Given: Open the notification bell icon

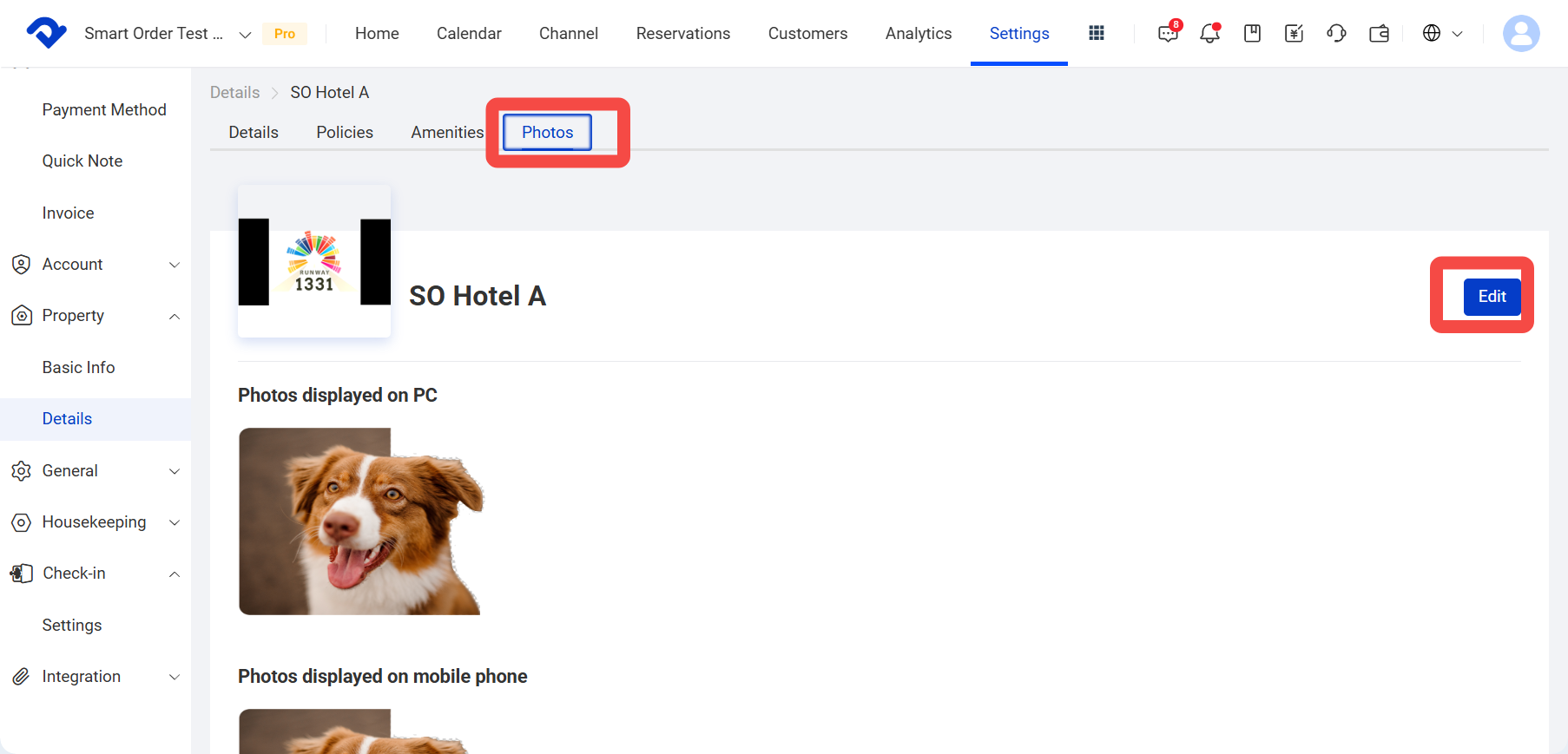Looking at the screenshot, I should [x=1209, y=33].
